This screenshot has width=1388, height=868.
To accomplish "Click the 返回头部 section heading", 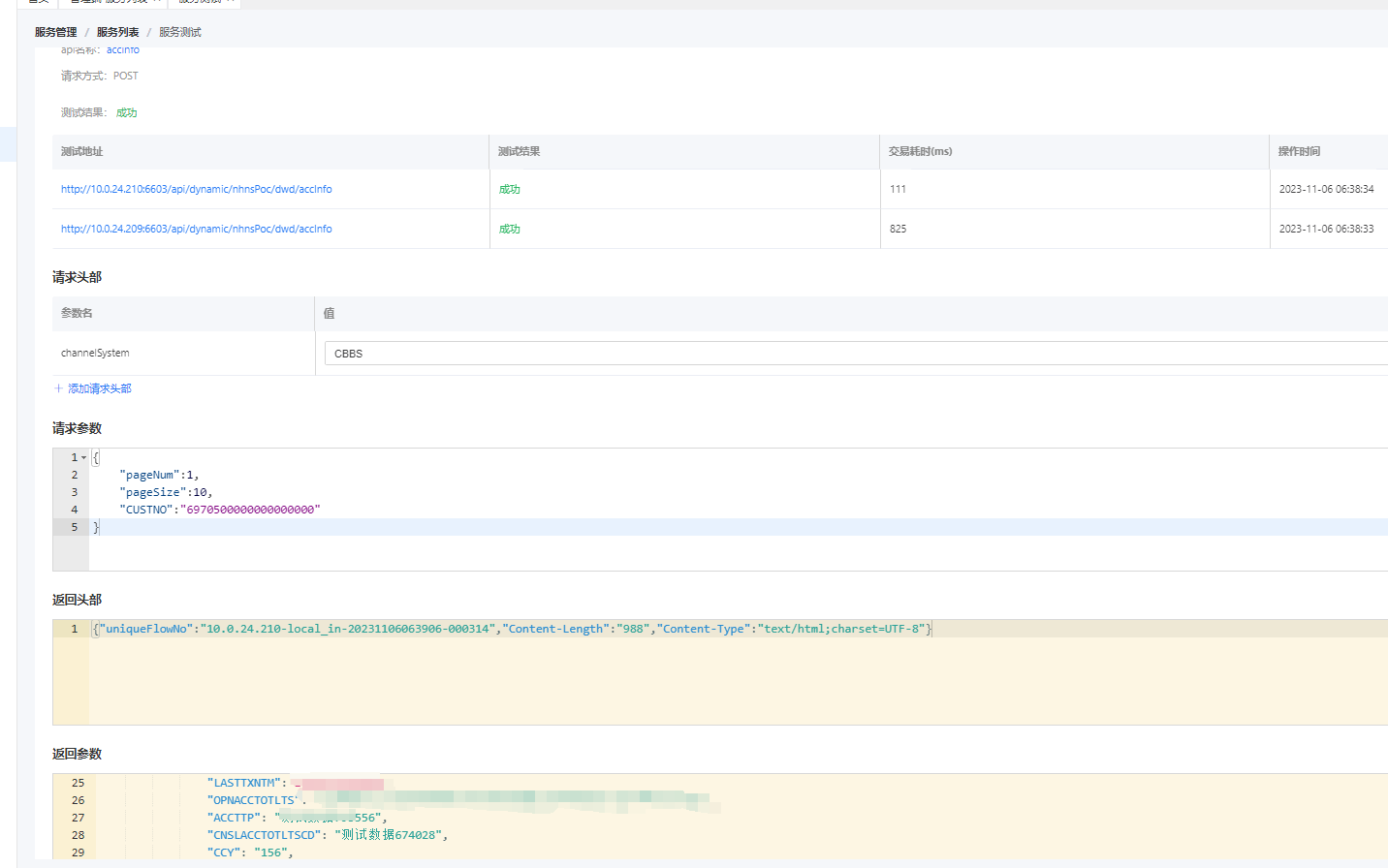I will click(77, 600).
